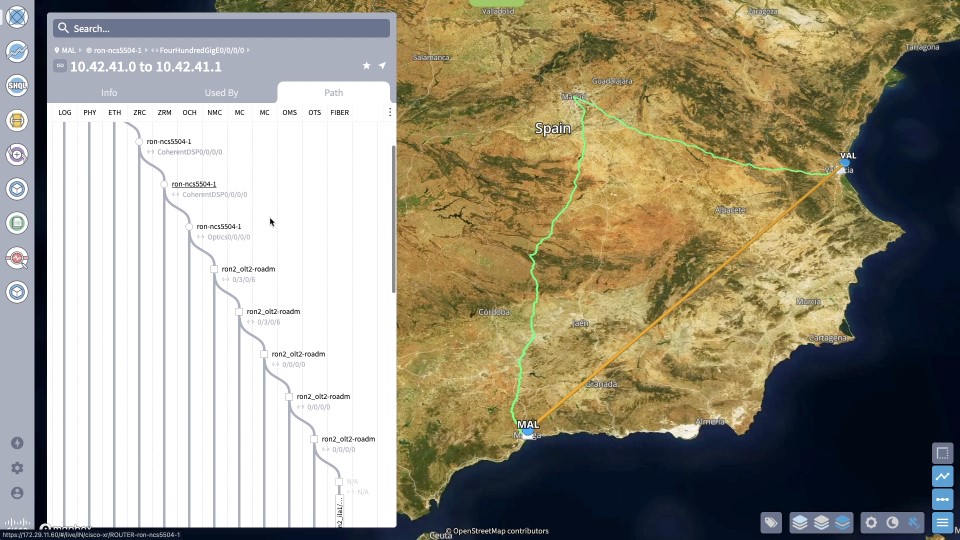Expand the chevron after FourHundredGigE0/0/0/0

pos(248,50)
